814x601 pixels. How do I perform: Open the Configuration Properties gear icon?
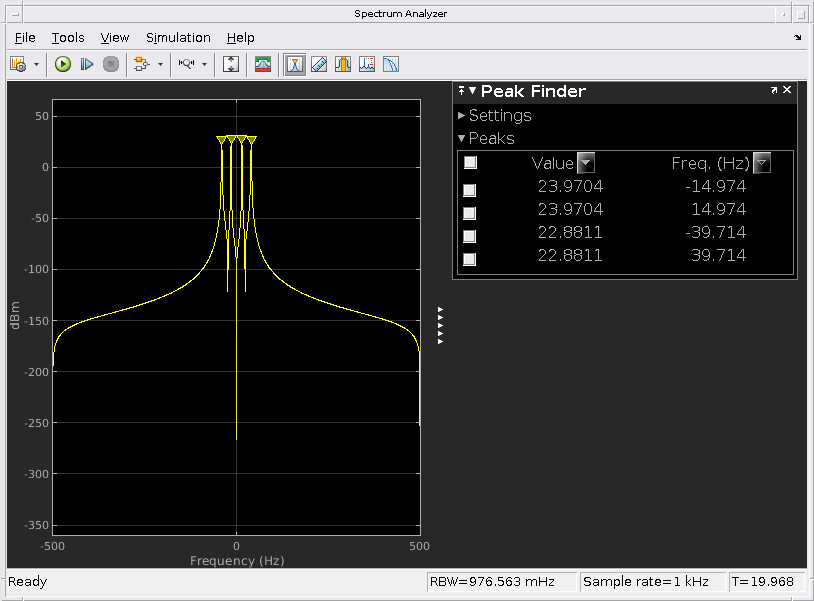(x=18, y=64)
